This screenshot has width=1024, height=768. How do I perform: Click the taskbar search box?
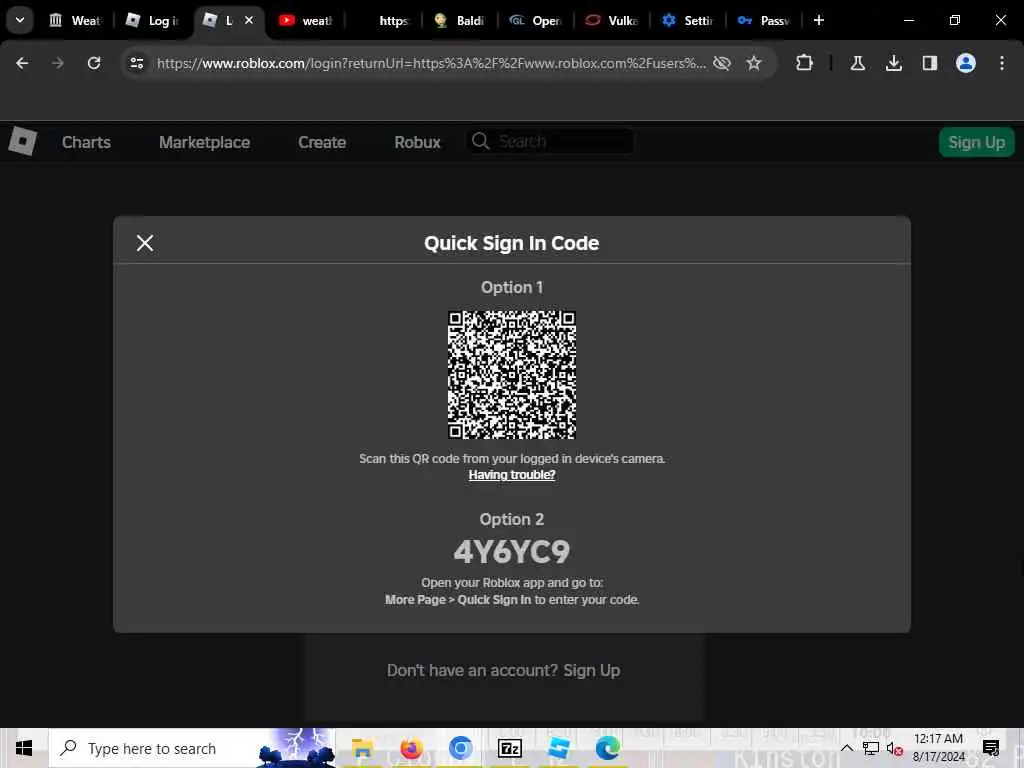(192, 748)
